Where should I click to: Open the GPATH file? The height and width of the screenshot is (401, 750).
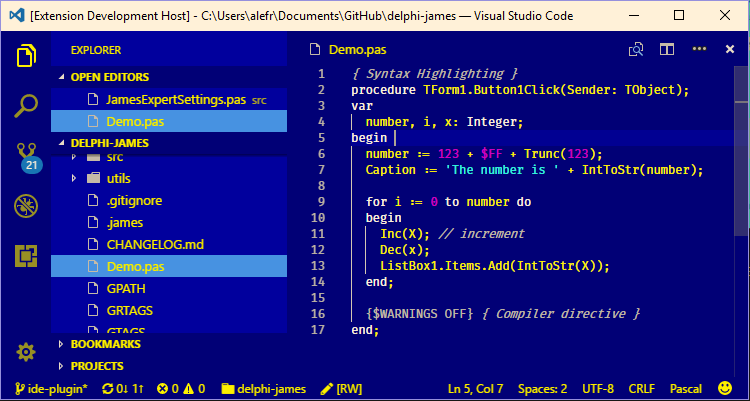pyautogui.click(x=169, y=289)
